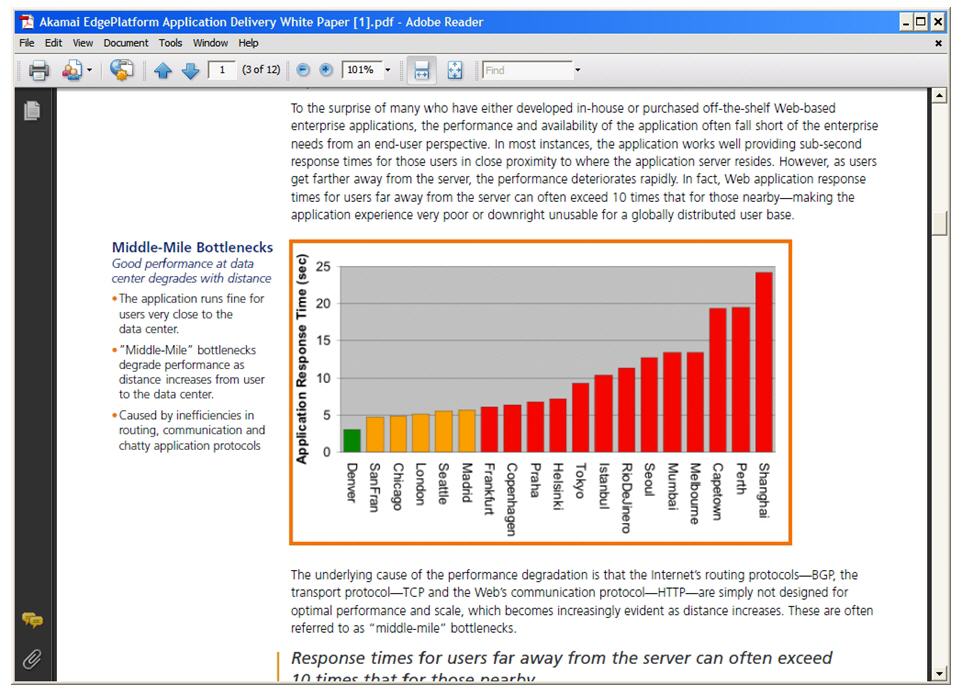Open the Find options dropdown arrow

577,70
